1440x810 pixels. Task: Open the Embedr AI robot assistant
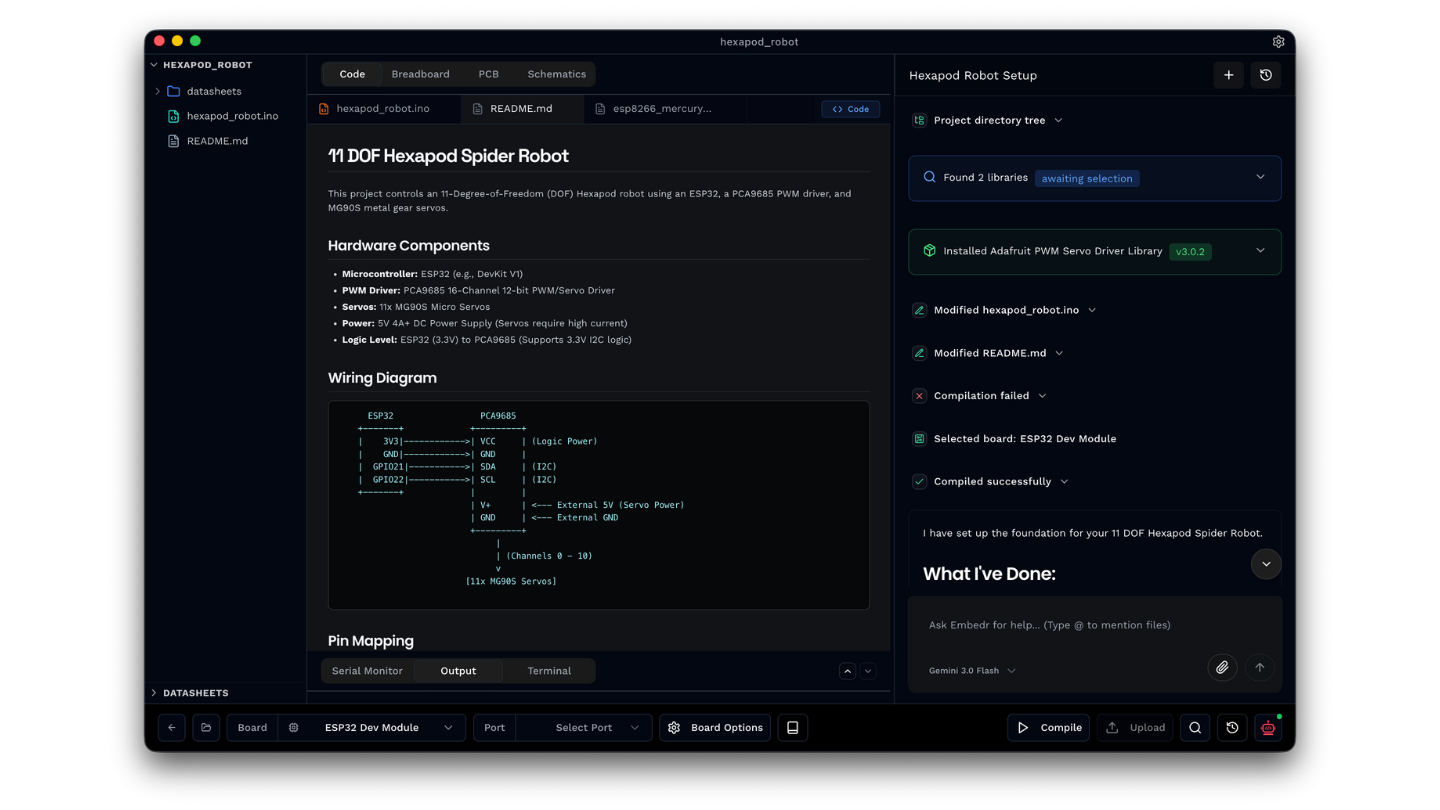[1266, 727]
